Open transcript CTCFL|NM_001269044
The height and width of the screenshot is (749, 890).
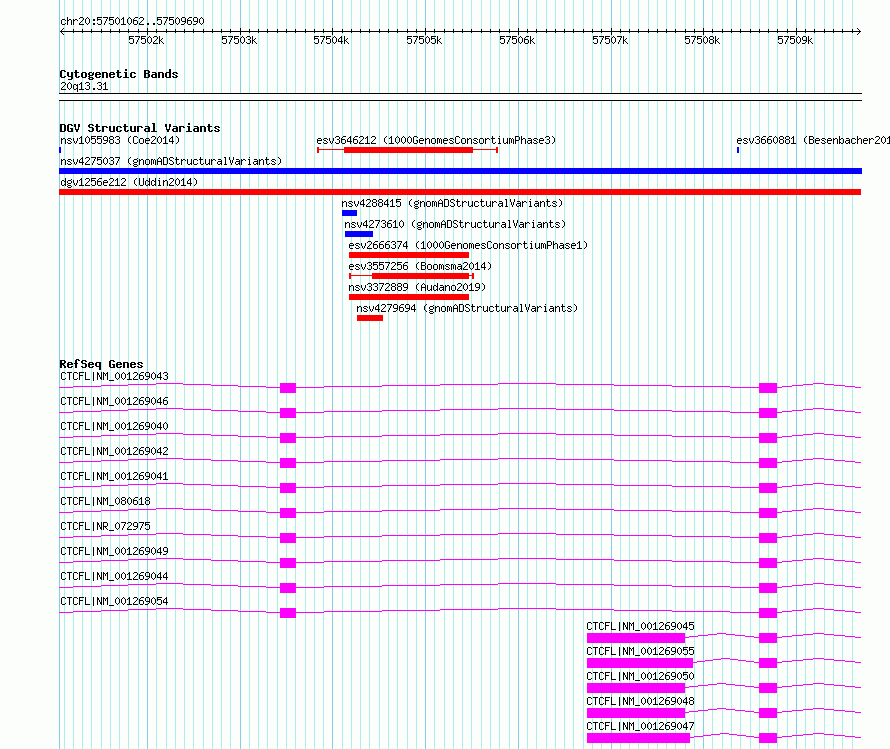click(x=114, y=576)
